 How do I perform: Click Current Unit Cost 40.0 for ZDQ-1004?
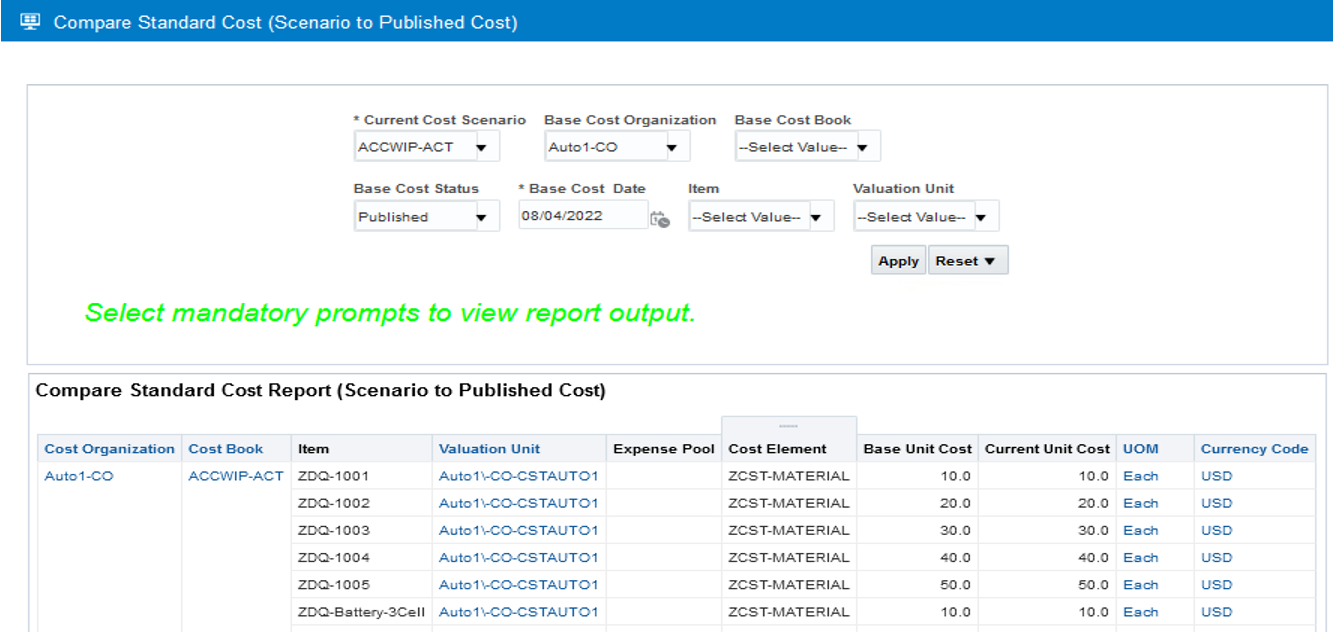[x=1092, y=557]
